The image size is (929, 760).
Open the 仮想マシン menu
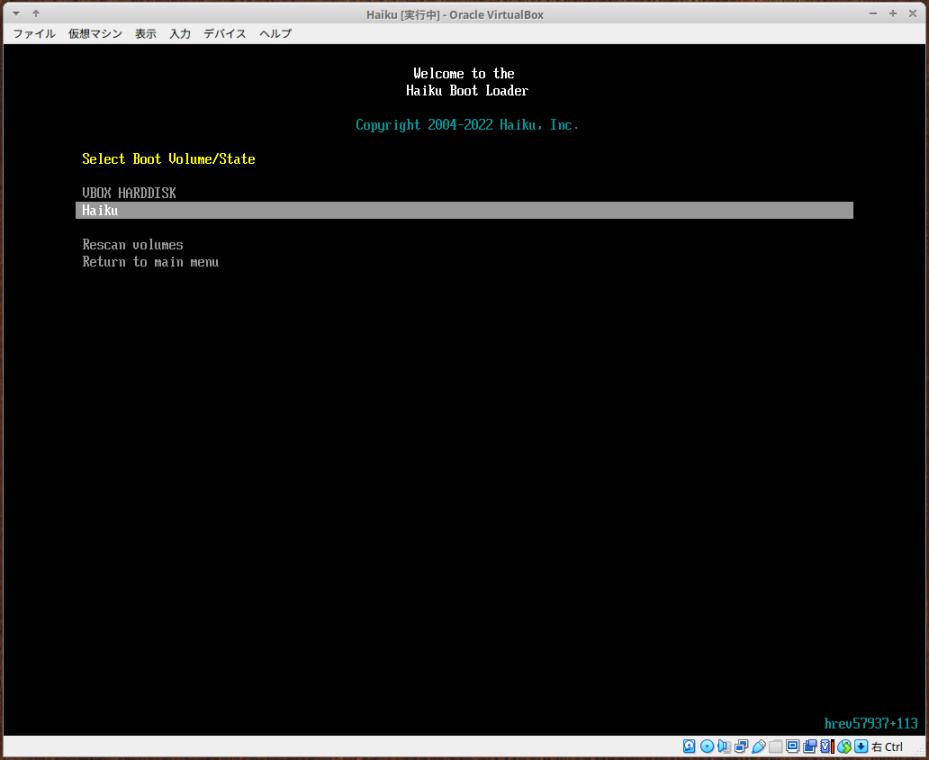click(95, 34)
